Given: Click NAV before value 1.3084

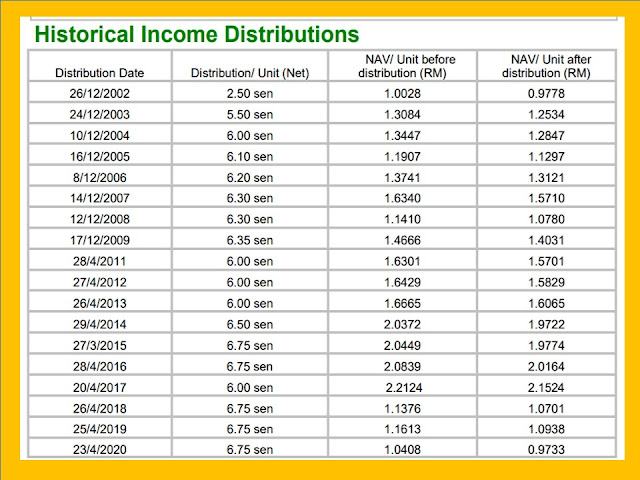Looking at the screenshot, I should click(x=402, y=114).
